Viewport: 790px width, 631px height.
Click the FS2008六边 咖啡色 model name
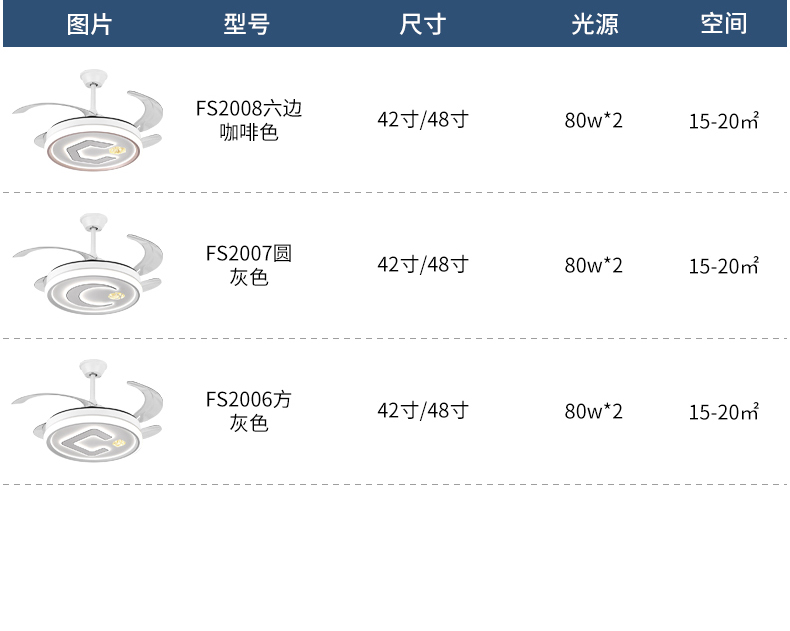[x=249, y=120]
